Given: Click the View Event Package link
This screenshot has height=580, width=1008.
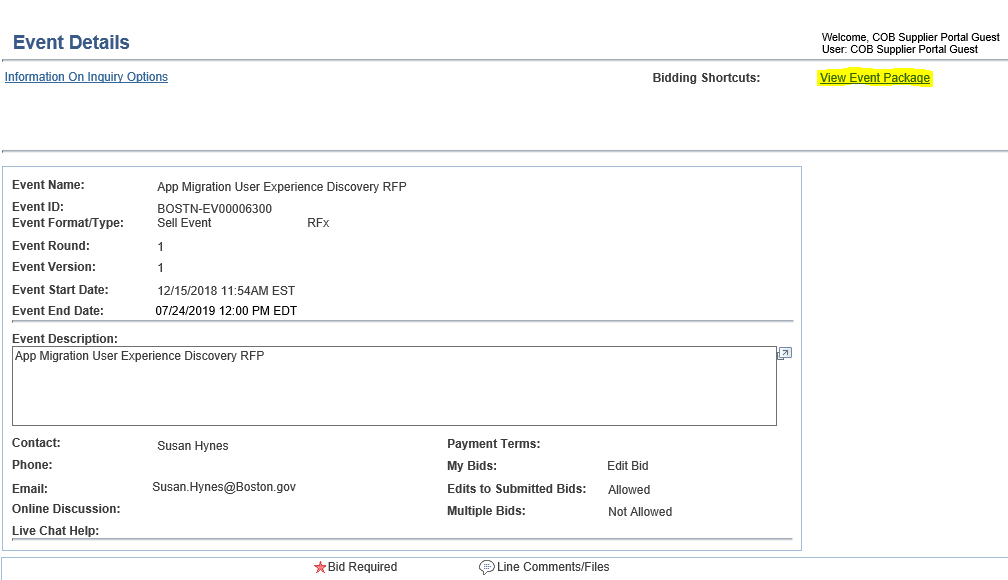Looking at the screenshot, I should pyautogui.click(x=875, y=78).
